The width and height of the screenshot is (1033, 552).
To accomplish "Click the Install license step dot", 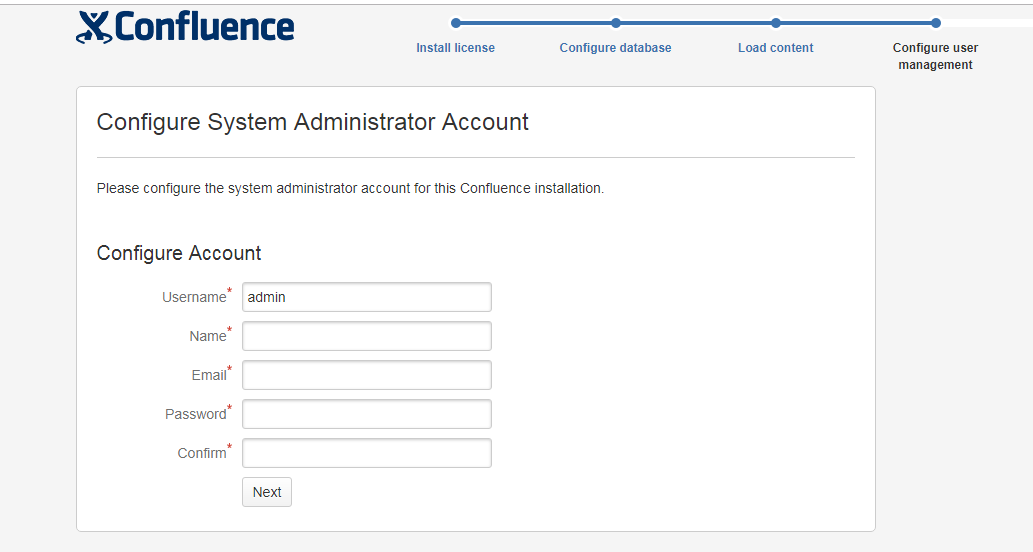I will (456, 23).
